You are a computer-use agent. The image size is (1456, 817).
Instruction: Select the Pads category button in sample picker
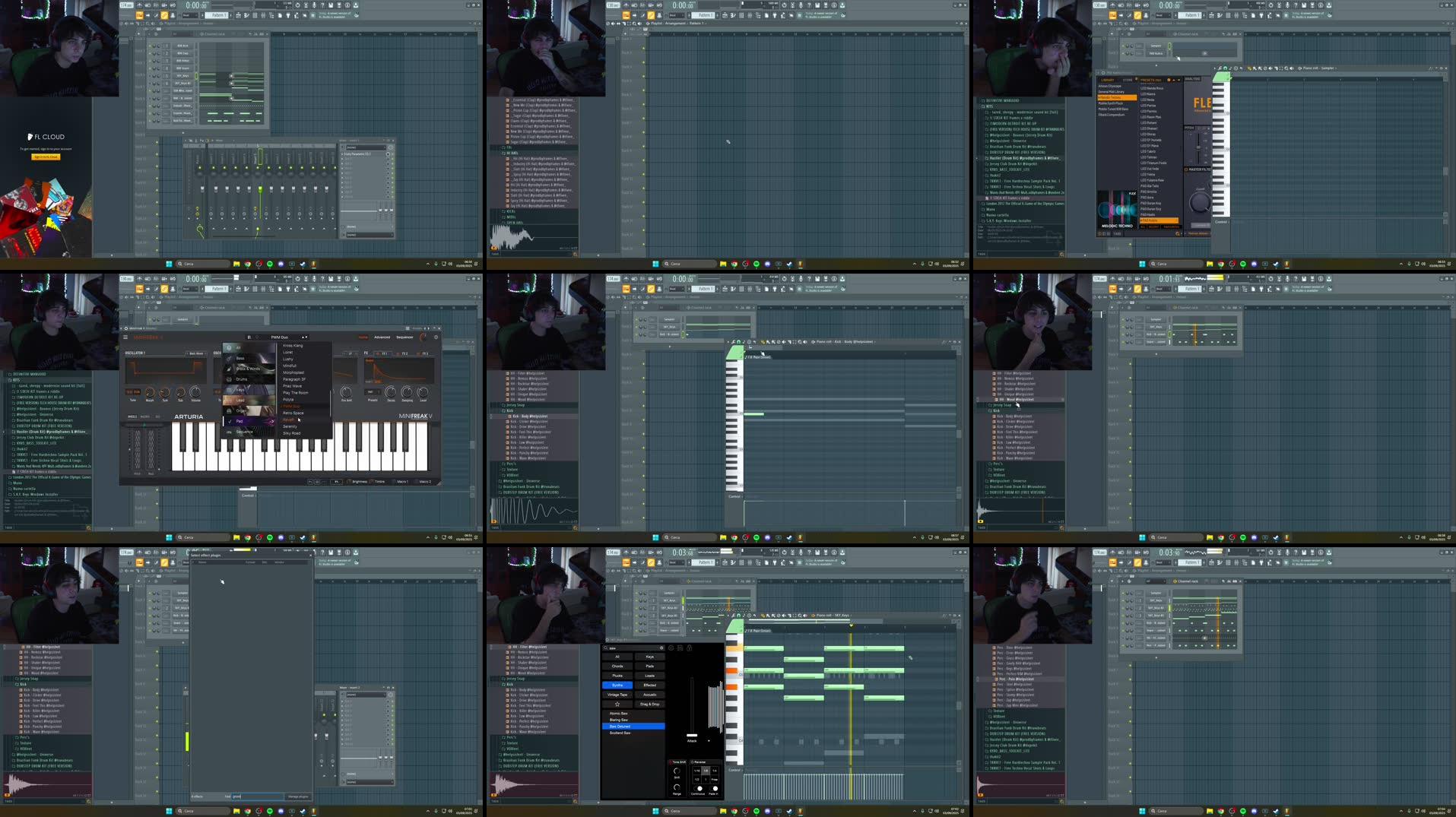coord(649,666)
